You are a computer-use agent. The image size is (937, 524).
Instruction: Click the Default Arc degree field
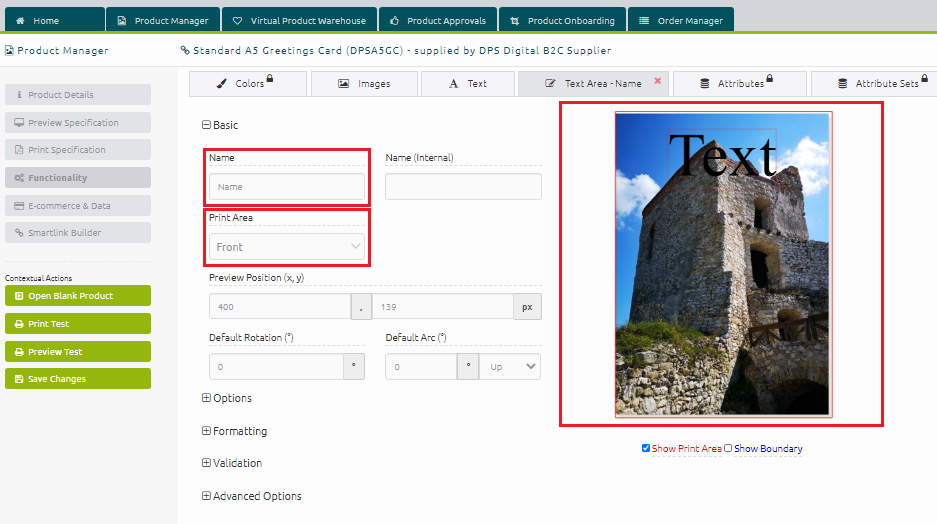(421, 366)
